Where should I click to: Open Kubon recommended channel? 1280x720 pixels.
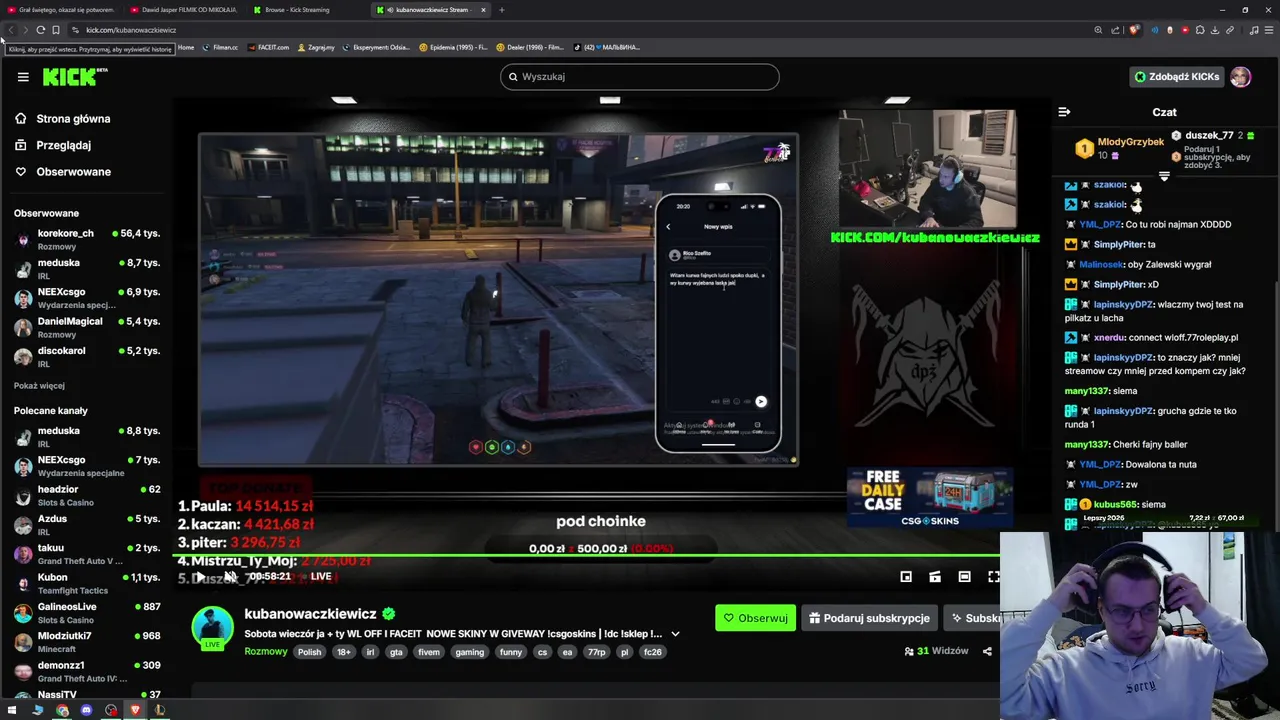coord(86,583)
